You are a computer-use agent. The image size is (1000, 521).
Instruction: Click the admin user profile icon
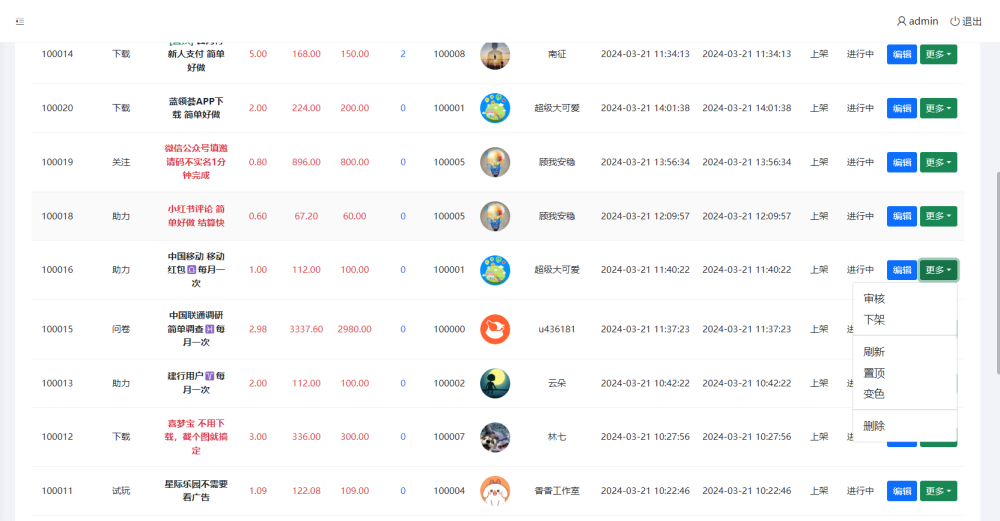[901, 21]
